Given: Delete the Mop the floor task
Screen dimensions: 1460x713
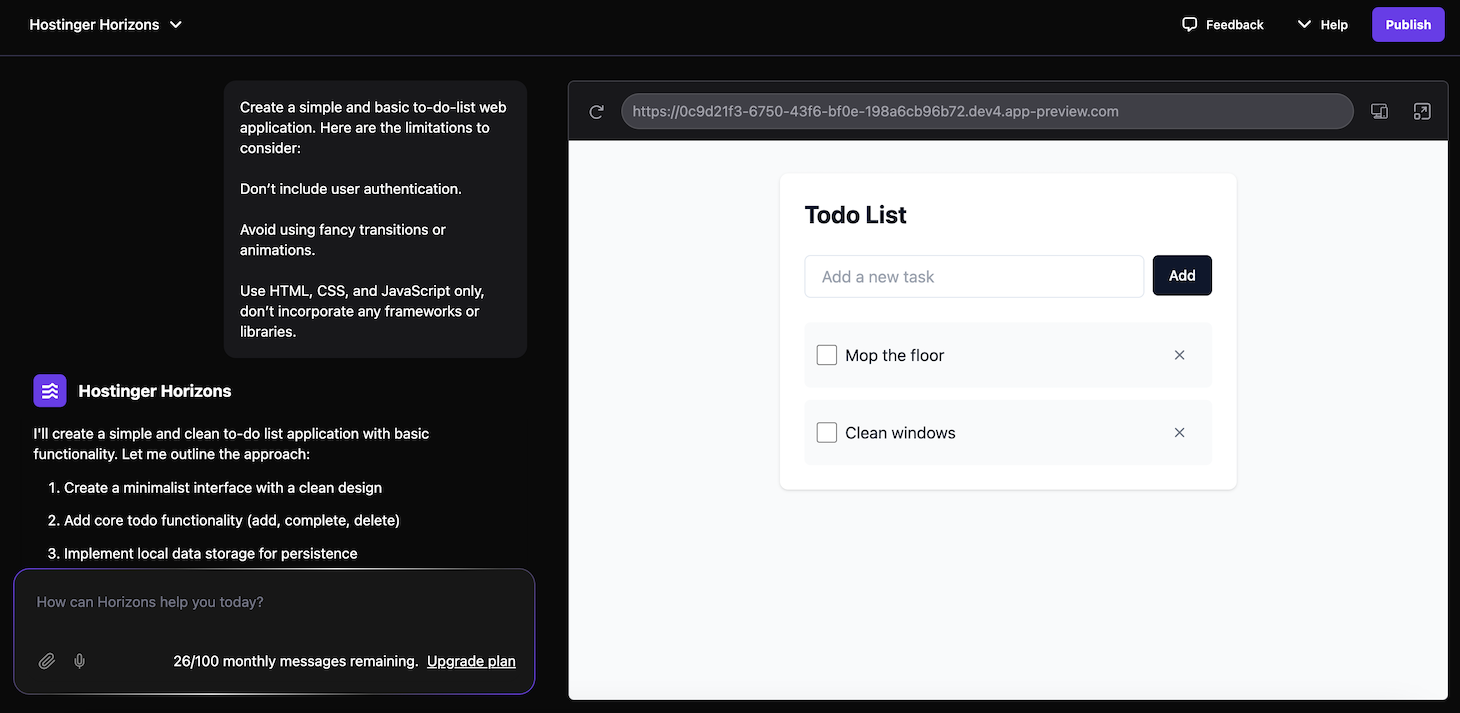Looking at the screenshot, I should [1179, 355].
